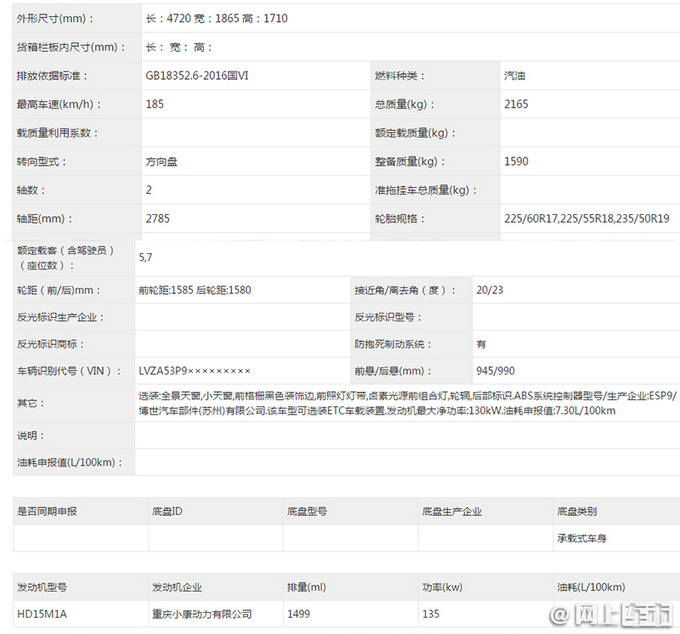Select the 选装:全景天窗 options description text
Image resolution: width=680 pixels, height=634 pixels.
(408, 403)
